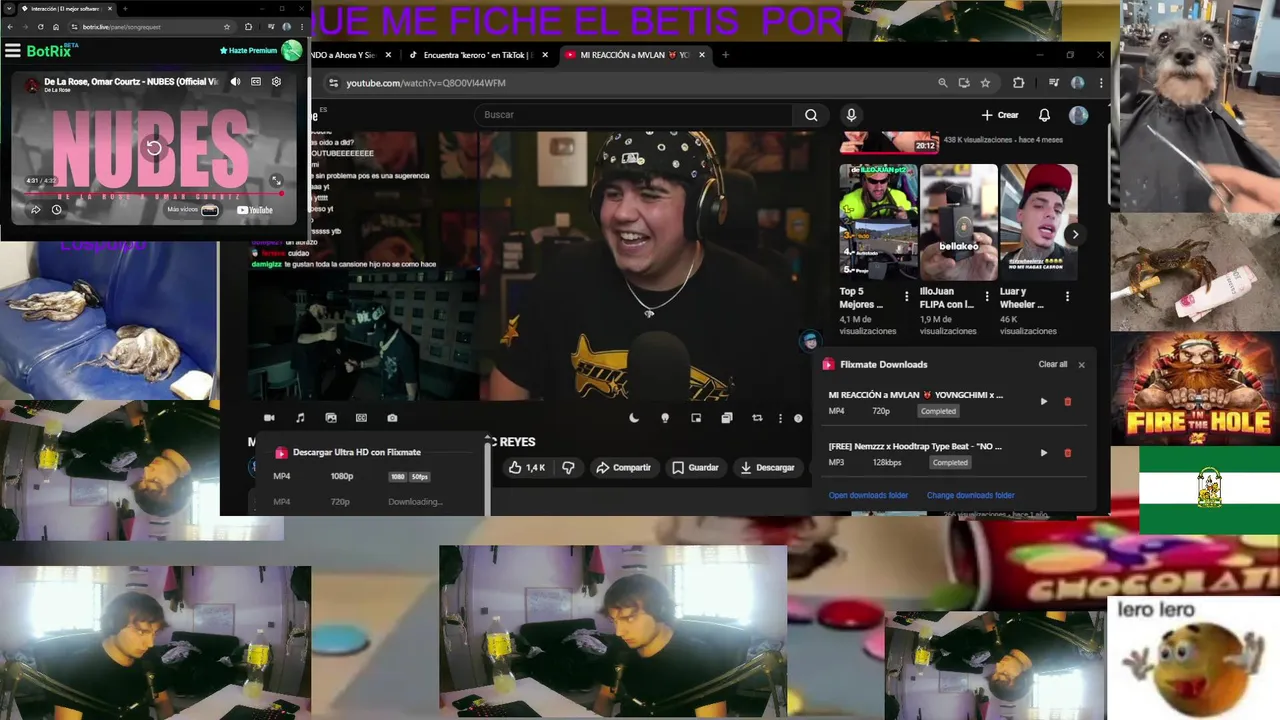Mute the NUBES player volume icon

(x=235, y=82)
